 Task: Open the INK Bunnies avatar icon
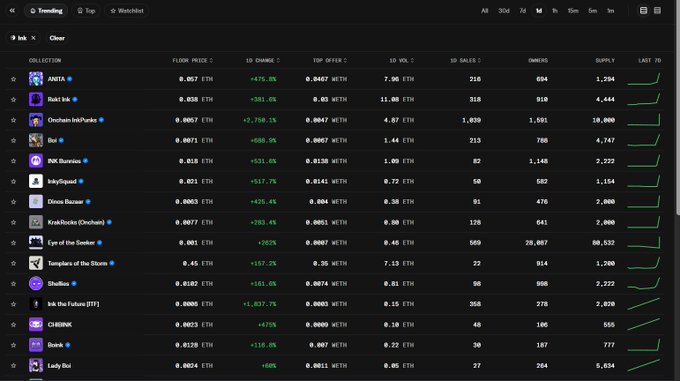click(x=36, y=161)
